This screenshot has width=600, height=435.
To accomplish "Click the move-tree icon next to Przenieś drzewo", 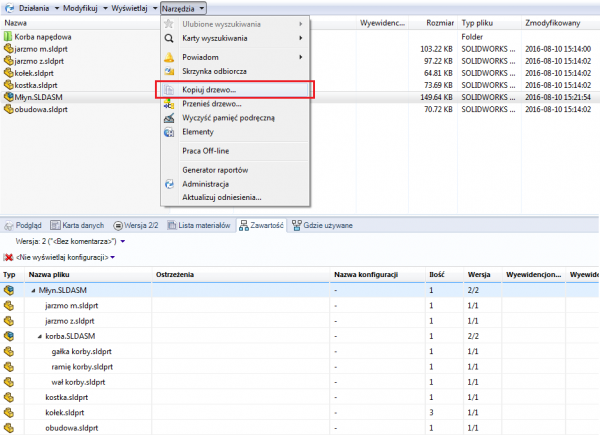I will click(x=169, y=104).
